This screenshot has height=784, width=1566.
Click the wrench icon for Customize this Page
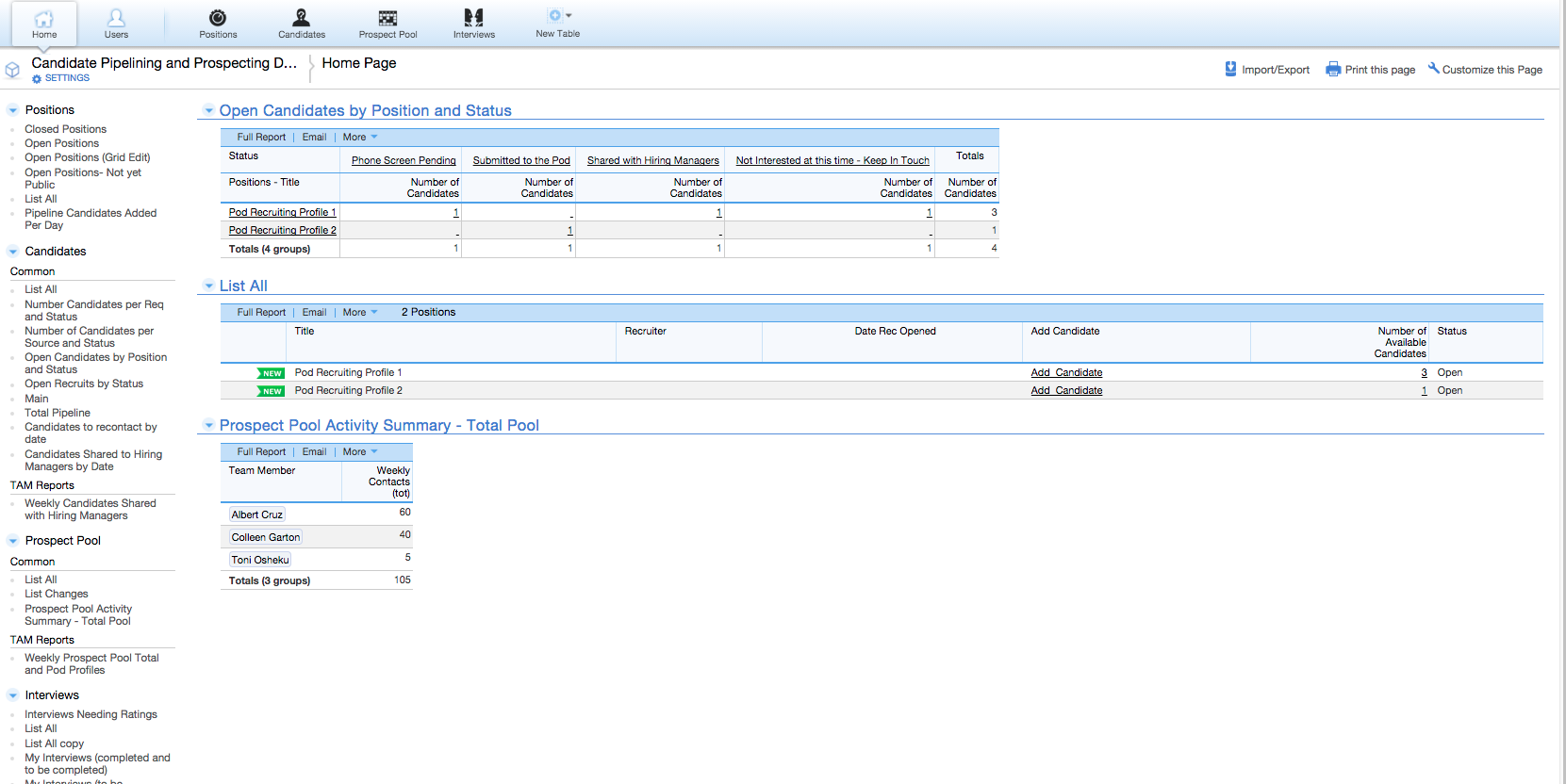click(1433, 68)
